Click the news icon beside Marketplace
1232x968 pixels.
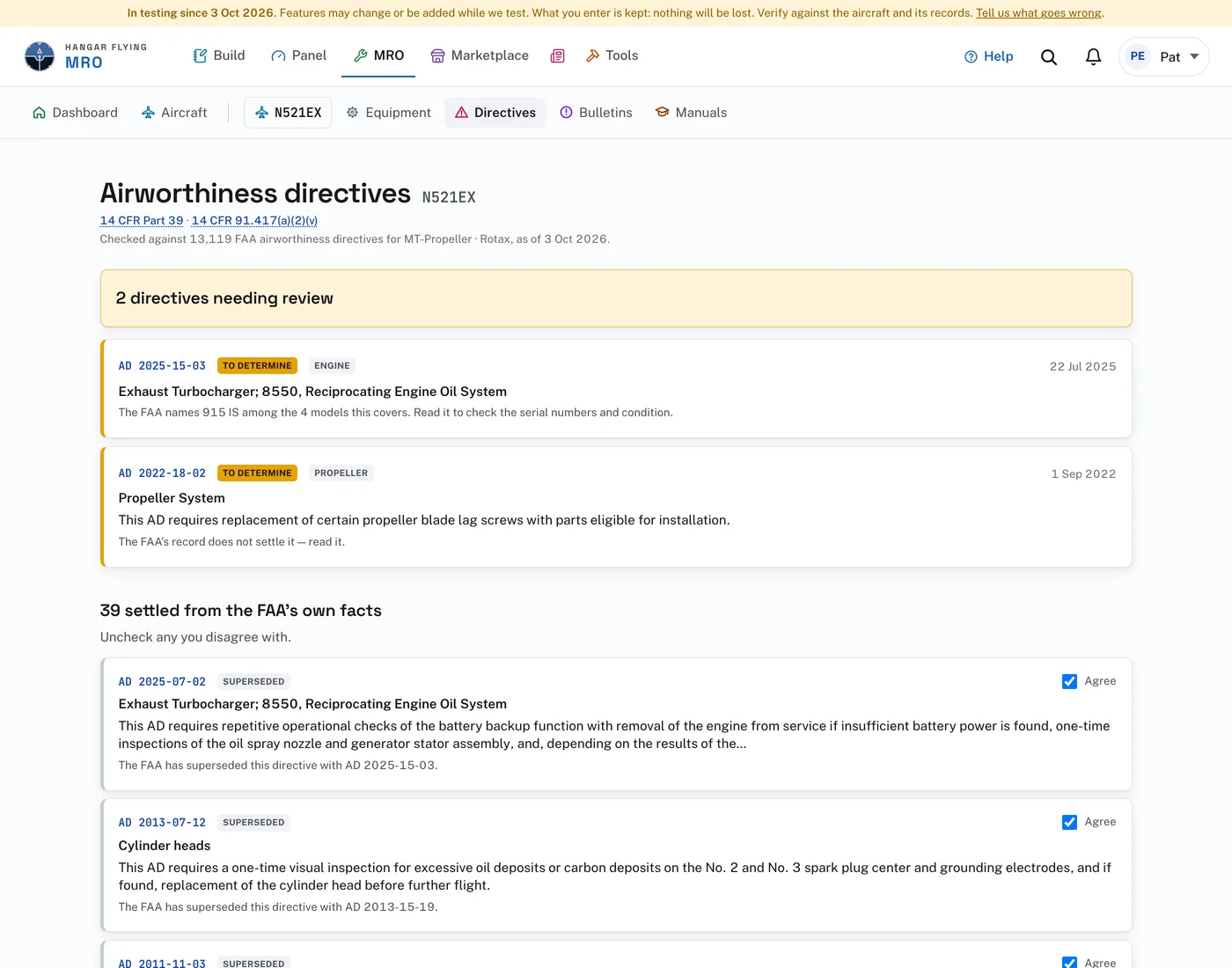click(557, 55)
